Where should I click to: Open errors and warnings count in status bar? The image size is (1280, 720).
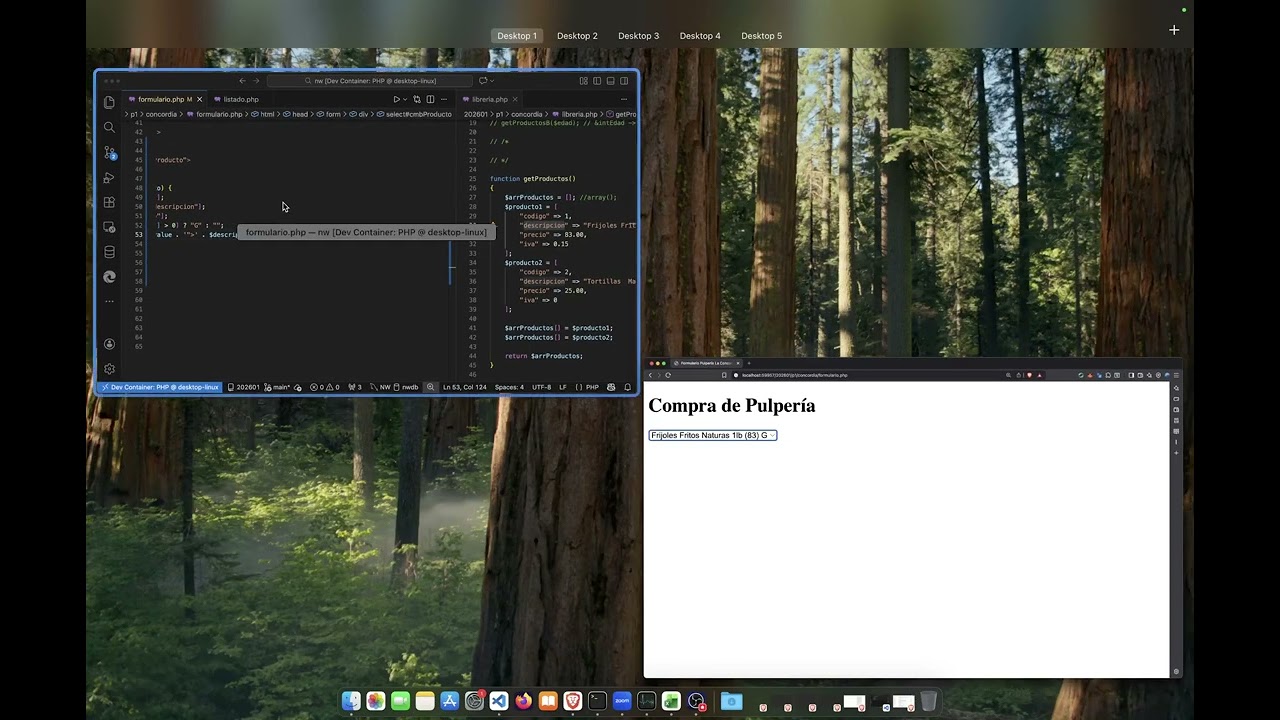tap(325, 387)
